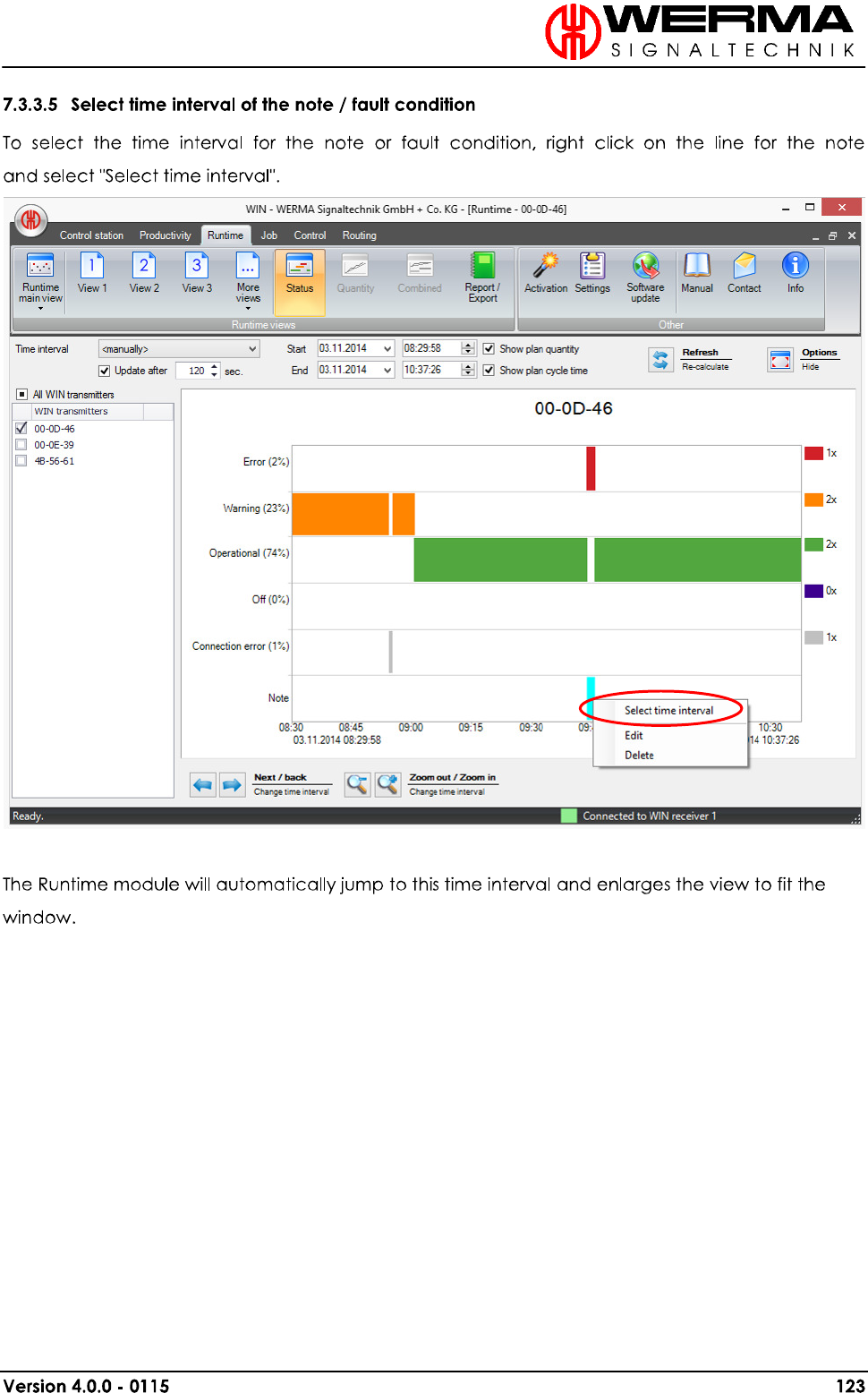The height and width of the screenshot is (1393, 868).
Task: Check transmitter 00-0E-39
Action: pyautogui.click(x=21, y=444)
